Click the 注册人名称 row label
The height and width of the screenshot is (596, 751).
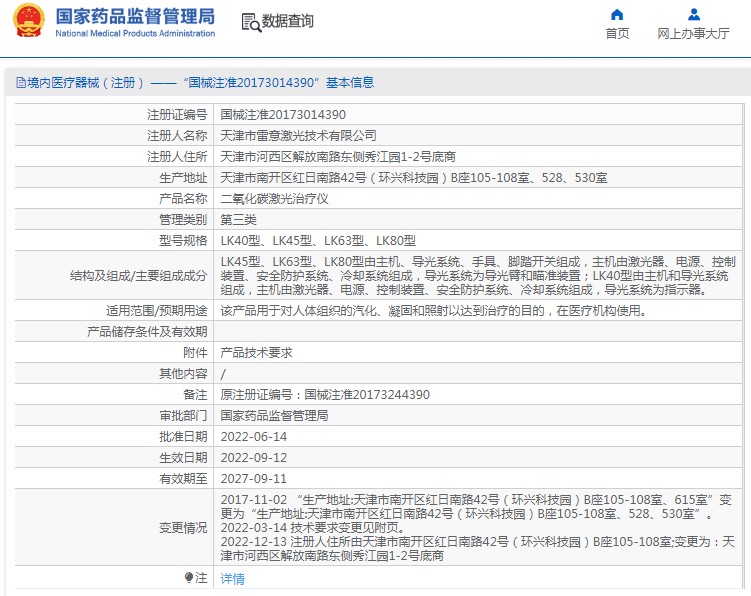click(x=177, y=136)
